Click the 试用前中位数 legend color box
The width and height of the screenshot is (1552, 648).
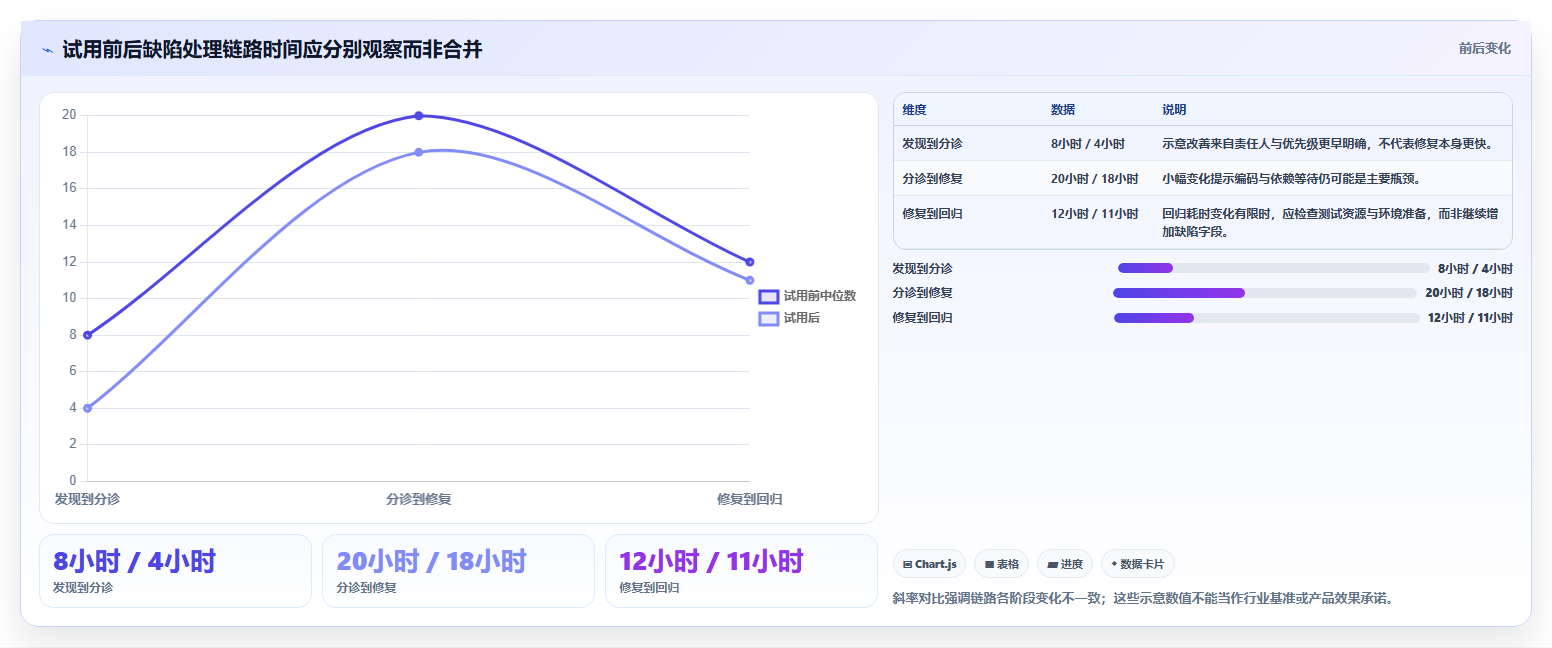[x=769, y=296]
